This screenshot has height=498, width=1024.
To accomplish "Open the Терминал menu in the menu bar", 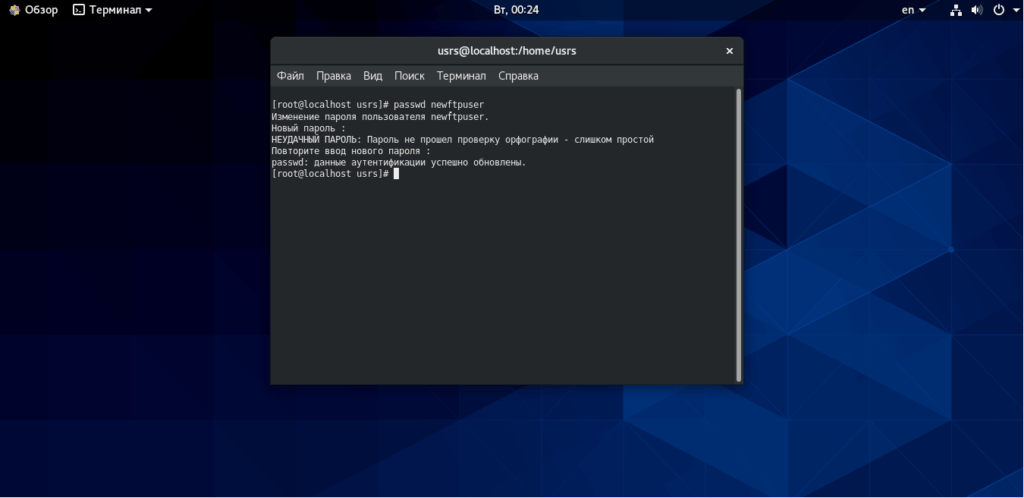I will [461, 76].
